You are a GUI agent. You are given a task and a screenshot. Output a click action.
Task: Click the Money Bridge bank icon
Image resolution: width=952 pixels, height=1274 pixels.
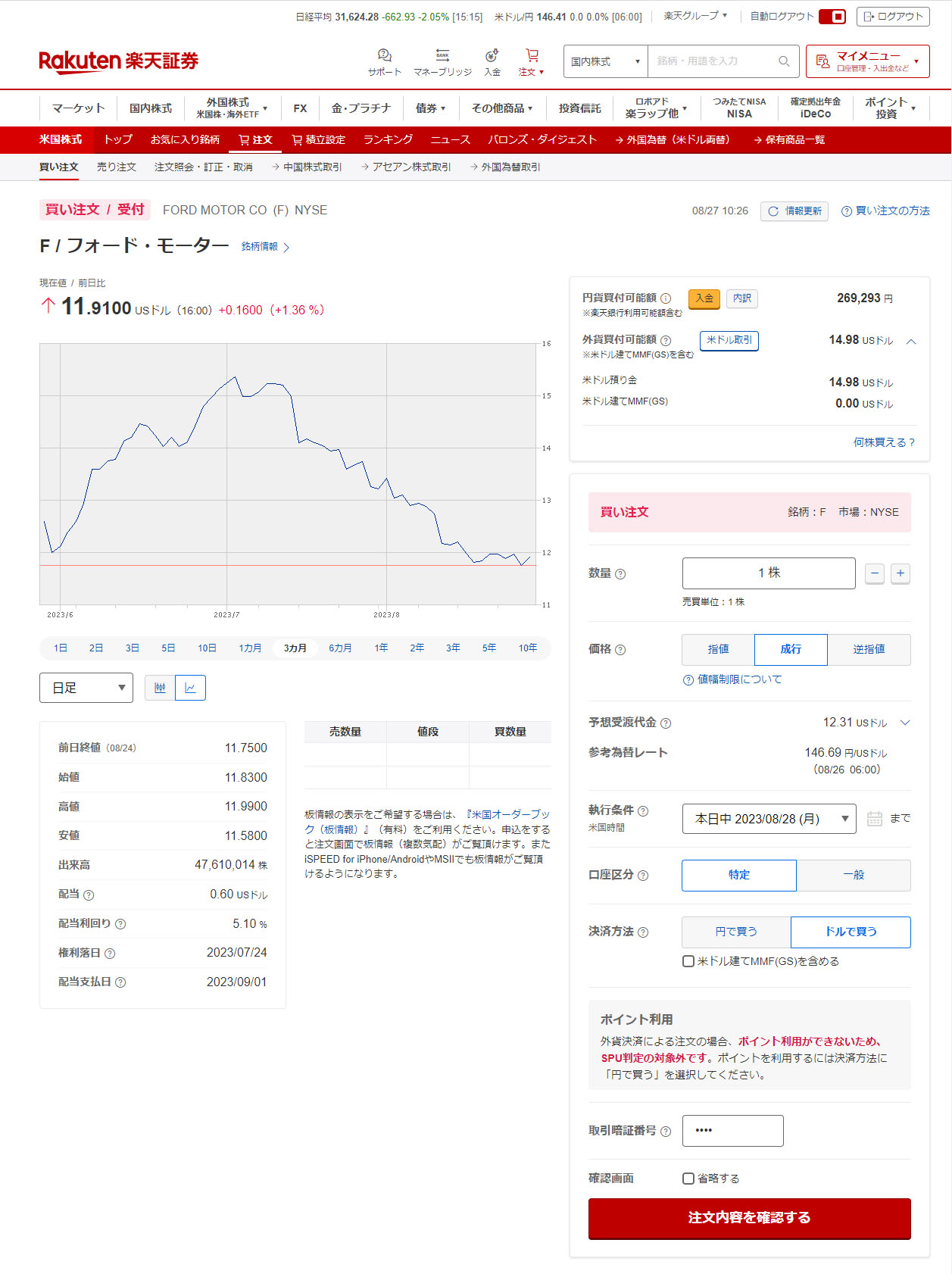coord(442,56)
